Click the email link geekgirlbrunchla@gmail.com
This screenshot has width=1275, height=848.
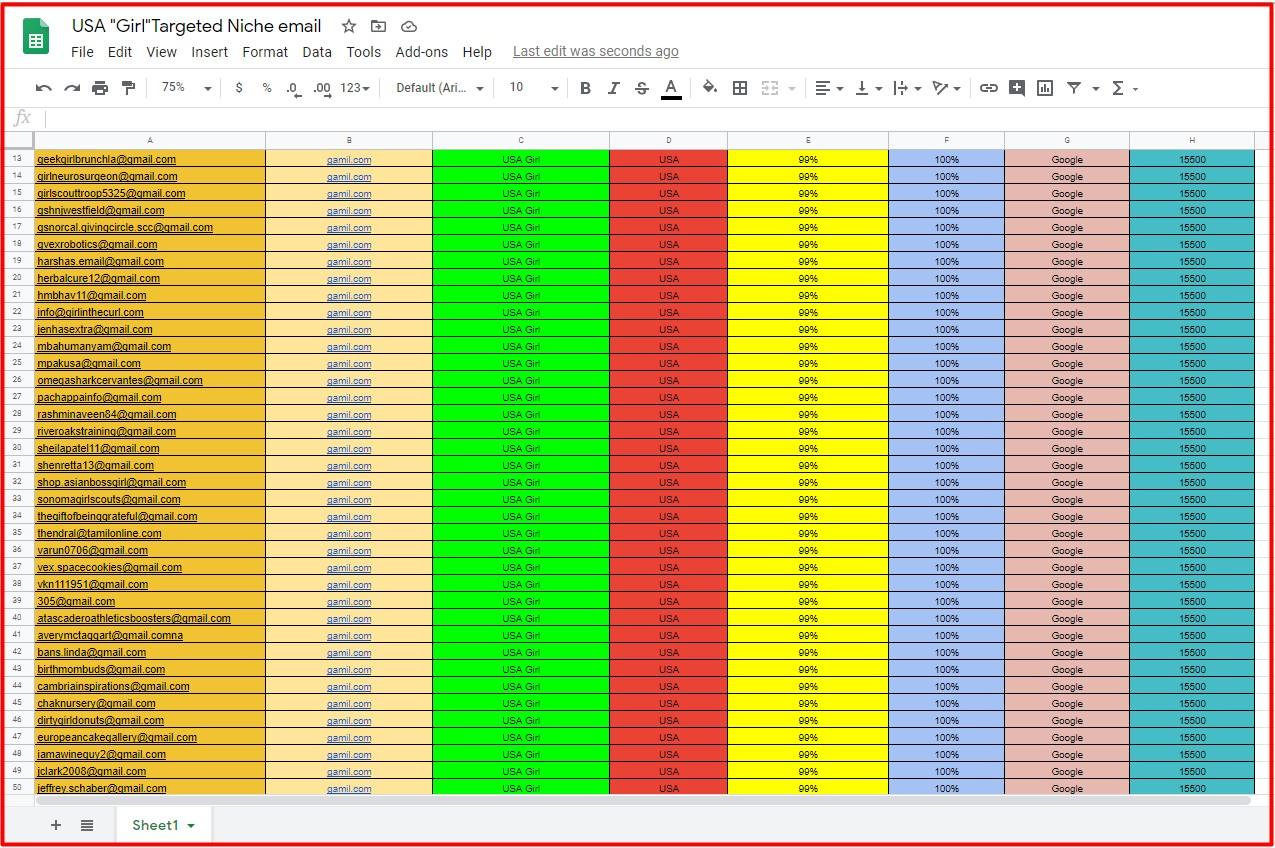tap(106, 159)
